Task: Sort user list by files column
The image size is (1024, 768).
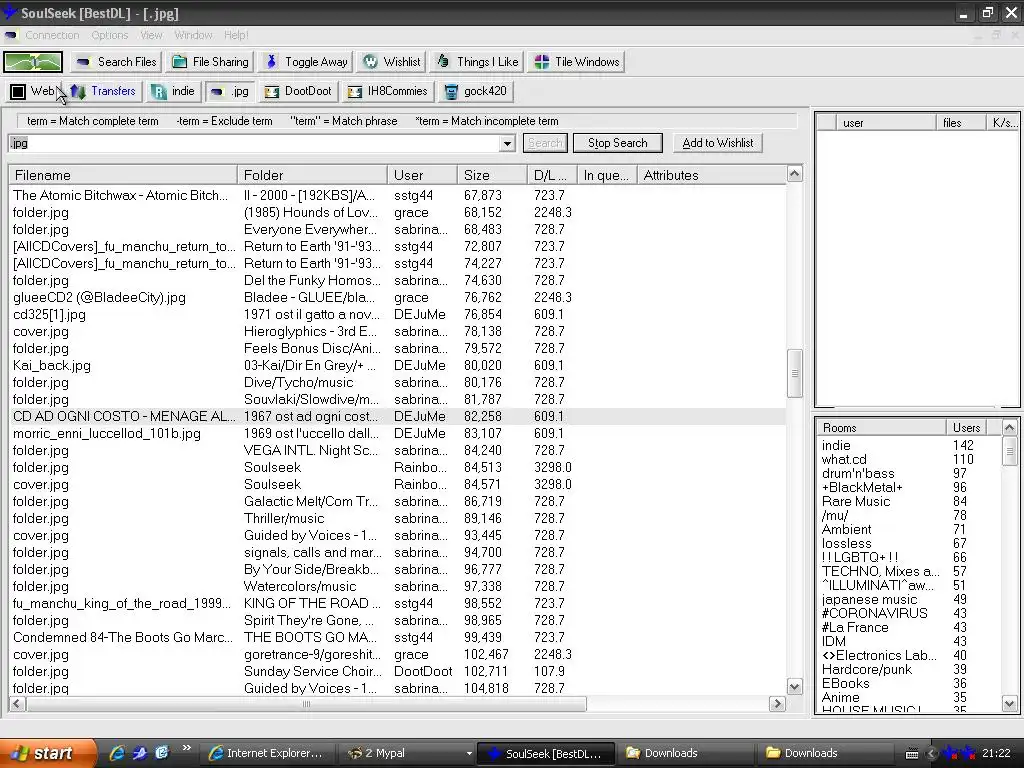Action: tap(960, 122)
